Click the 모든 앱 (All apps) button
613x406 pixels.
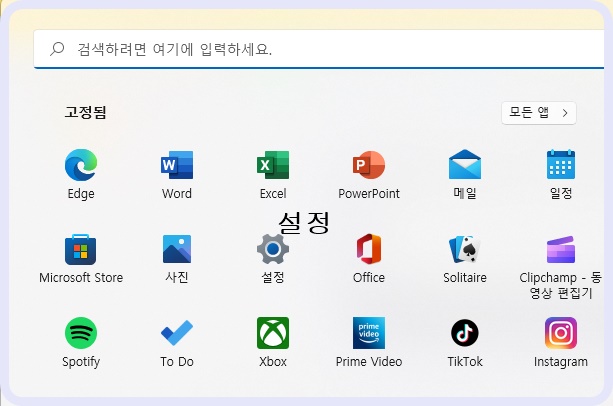tap(539, 113)
